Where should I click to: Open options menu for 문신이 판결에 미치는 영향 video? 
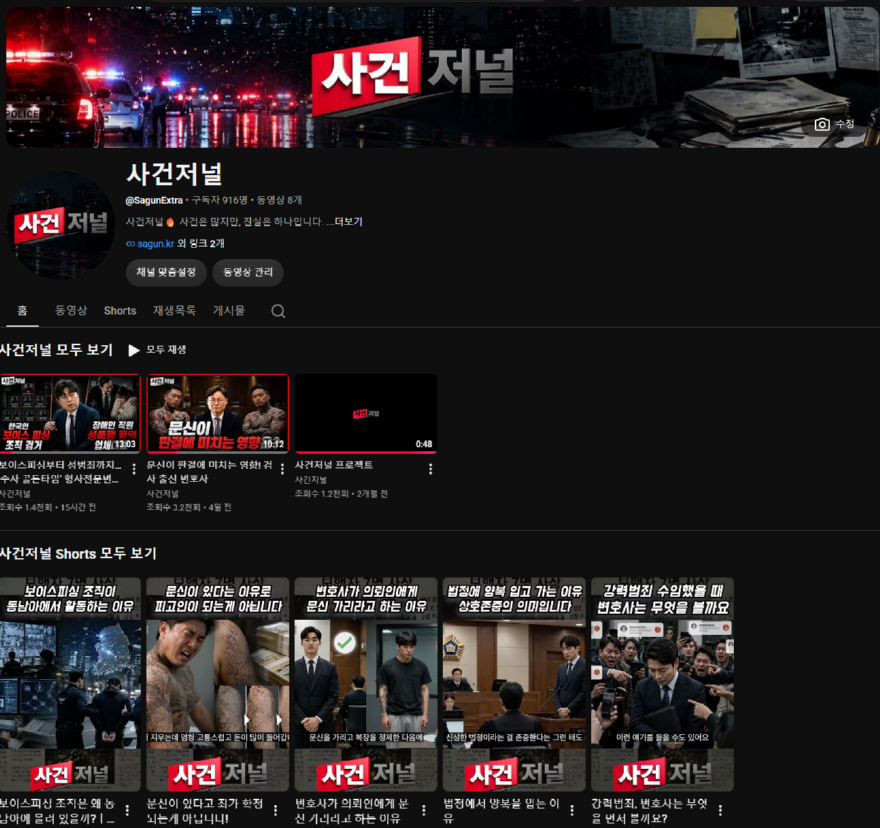(x=282, y=469)
